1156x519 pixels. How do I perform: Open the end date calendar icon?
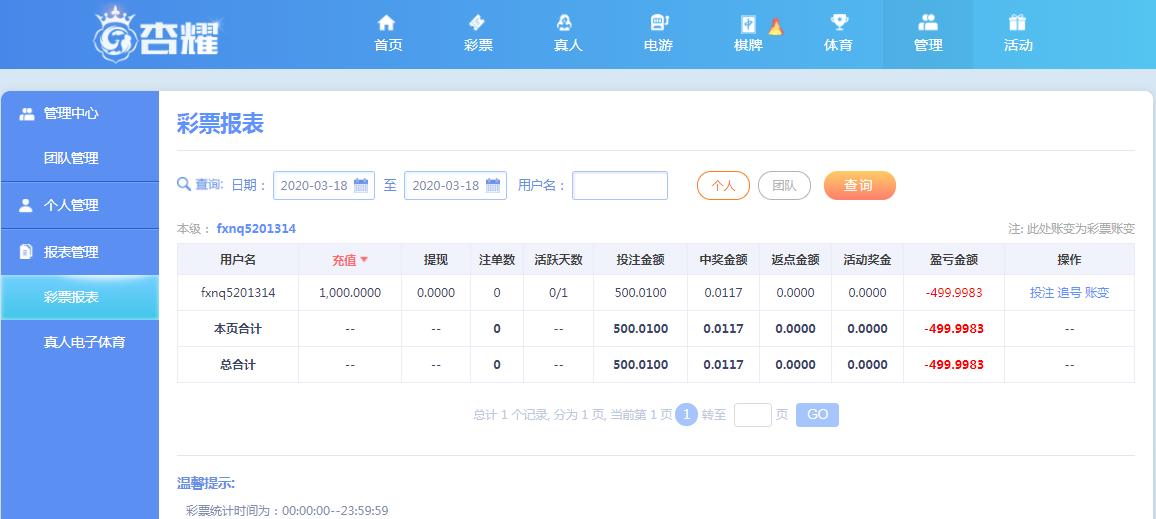492,185
